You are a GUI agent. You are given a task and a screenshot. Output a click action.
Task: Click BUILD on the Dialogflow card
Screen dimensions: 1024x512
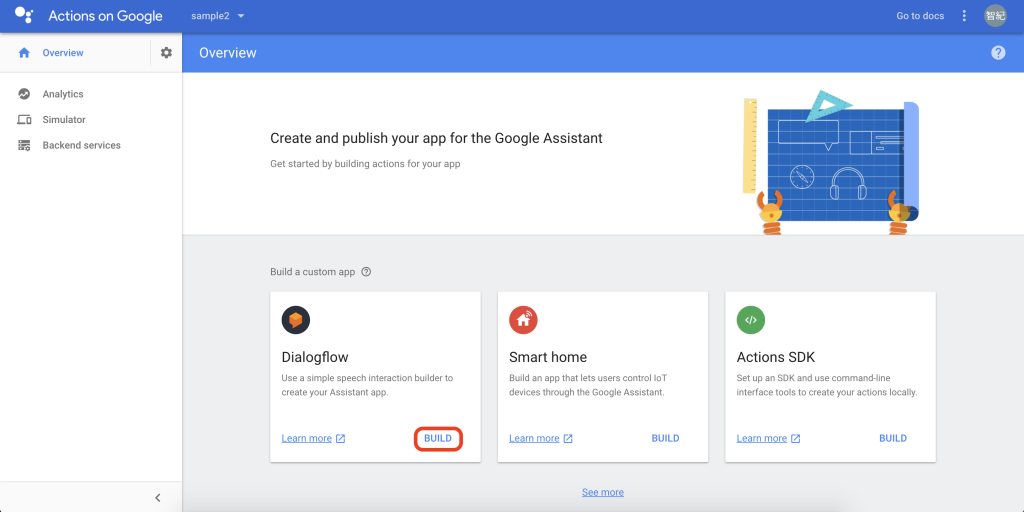438,438
